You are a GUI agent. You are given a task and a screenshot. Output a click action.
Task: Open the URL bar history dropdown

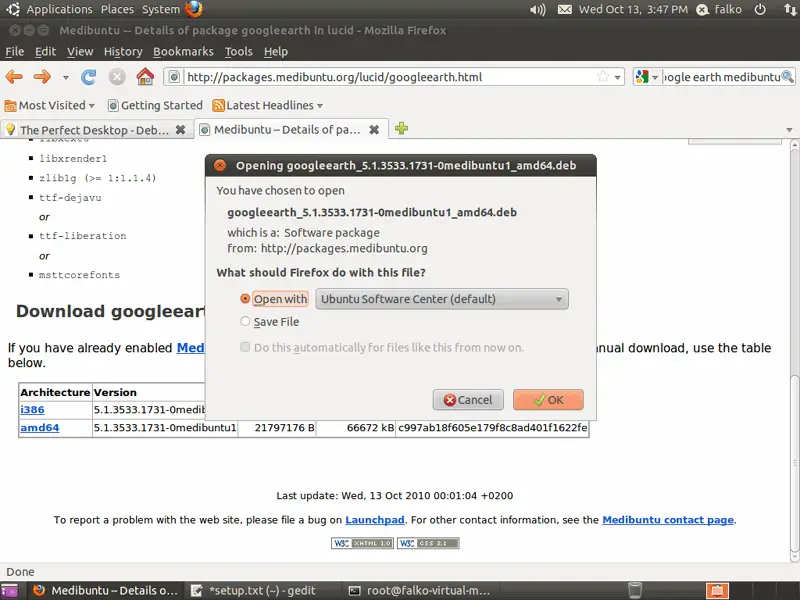617,78
